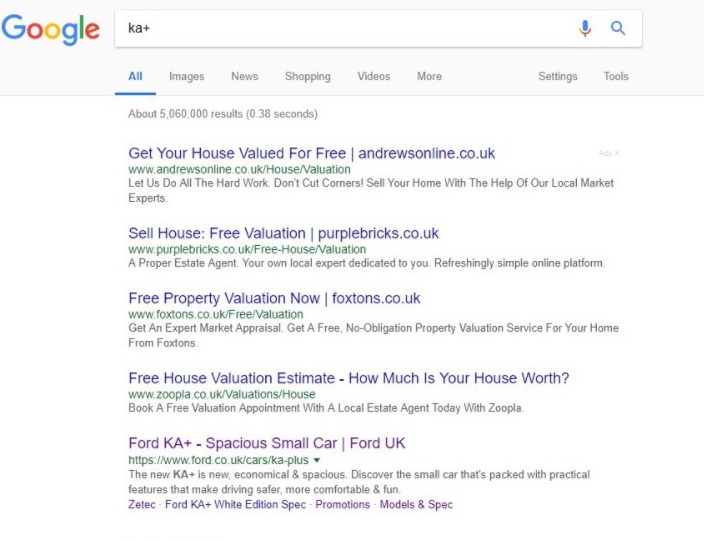
Task: Open the Settings menu
Action: (x=558, y=76)
